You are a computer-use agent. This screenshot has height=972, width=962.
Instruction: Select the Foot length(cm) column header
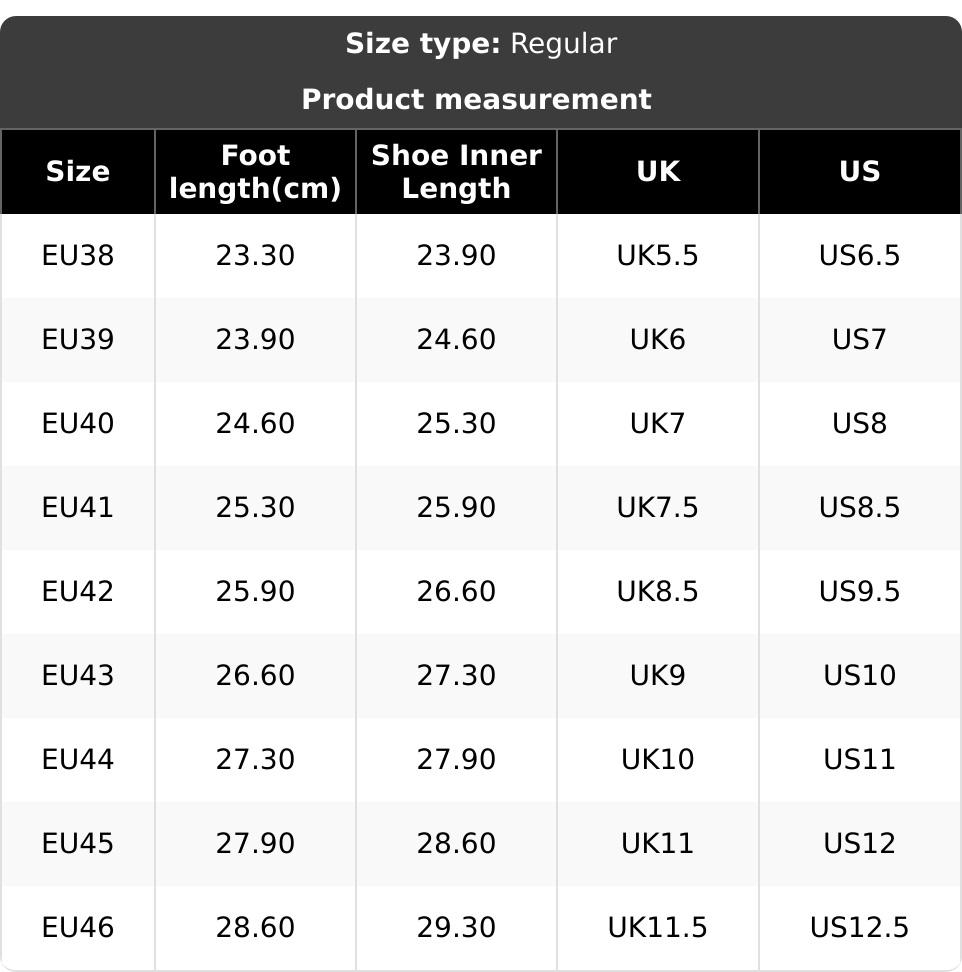[x=255, y=172]
